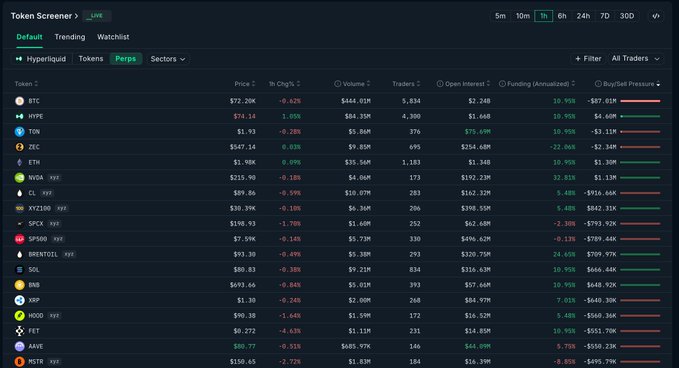
Task: Click the SP500 token icon
Action: (19, 239)
